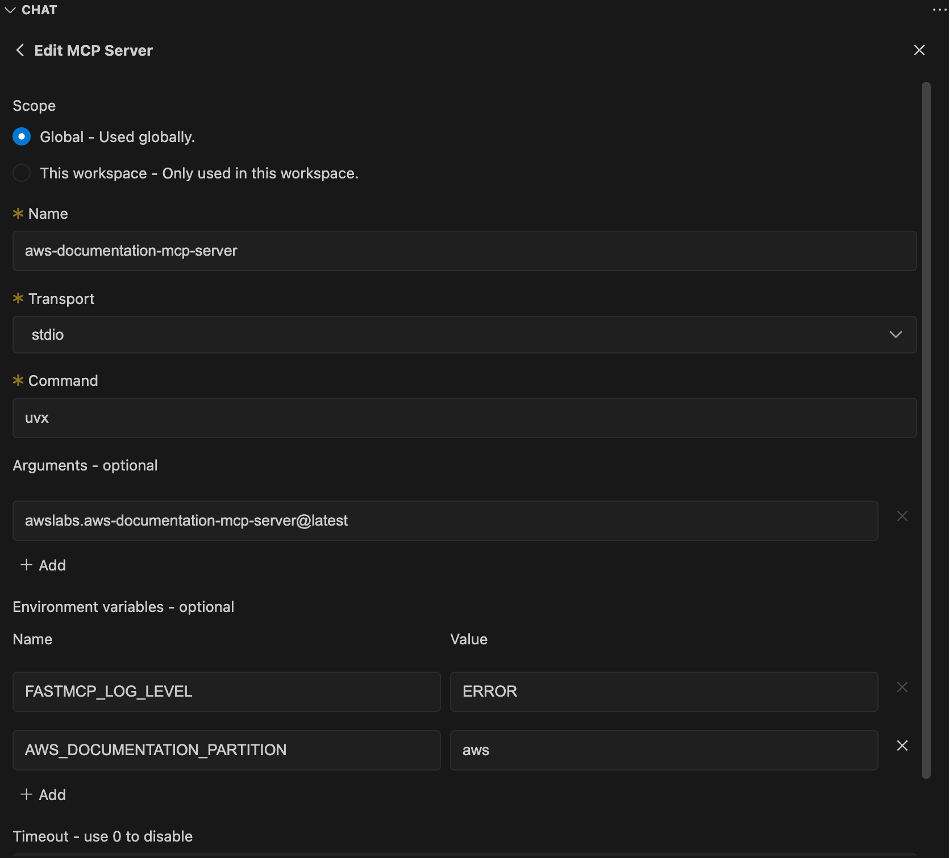Viewport: 950px width, 858px height.
Task: Open the Transport dropdown
Action: 464,334
